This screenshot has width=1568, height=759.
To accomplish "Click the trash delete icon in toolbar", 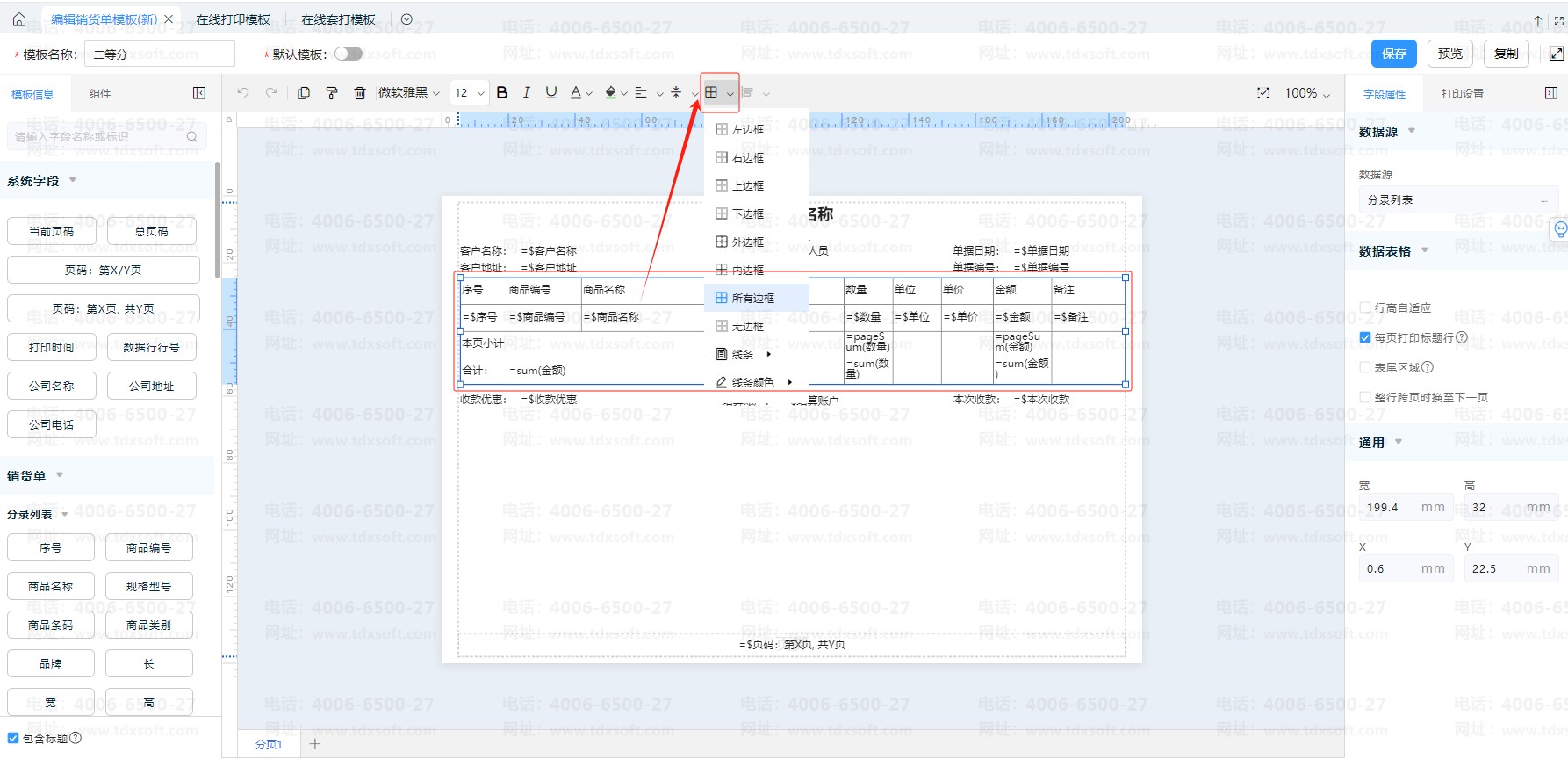I will [359, 93].
